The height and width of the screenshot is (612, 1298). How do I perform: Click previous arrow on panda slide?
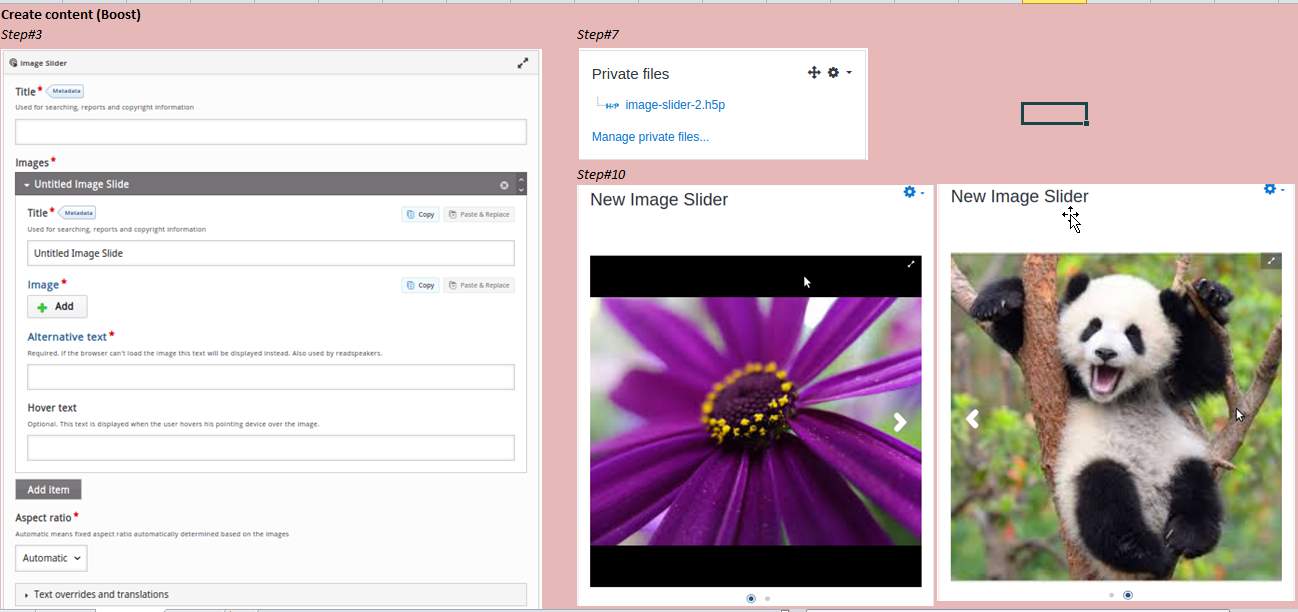972,419
